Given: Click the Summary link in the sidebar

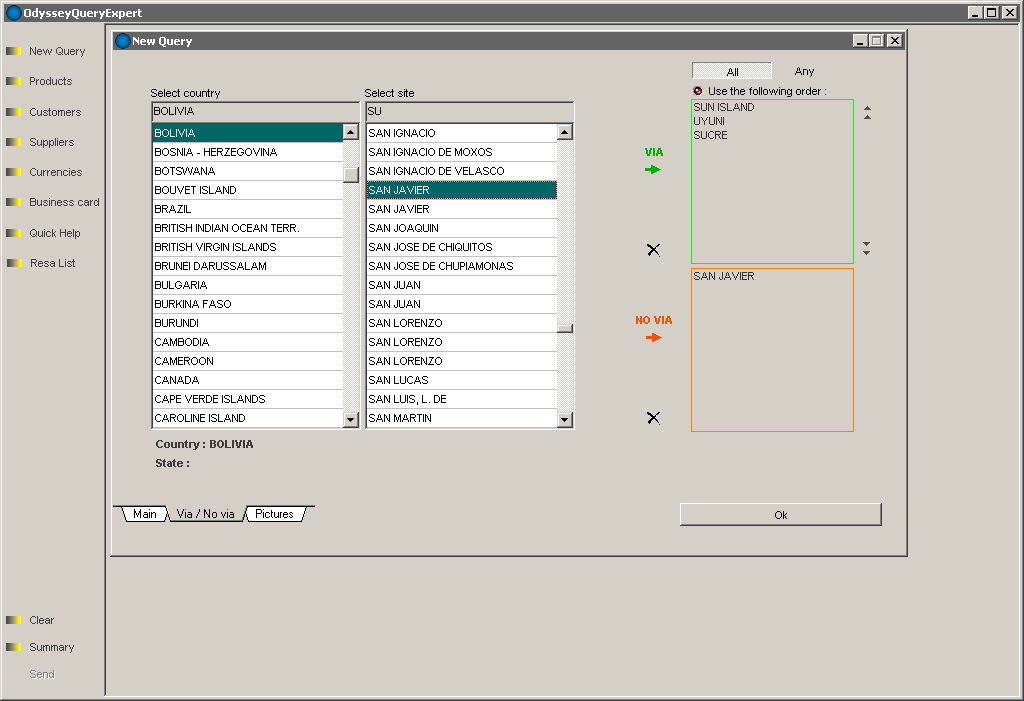Looking at the screenshot, I should click(x=51, y=647).
